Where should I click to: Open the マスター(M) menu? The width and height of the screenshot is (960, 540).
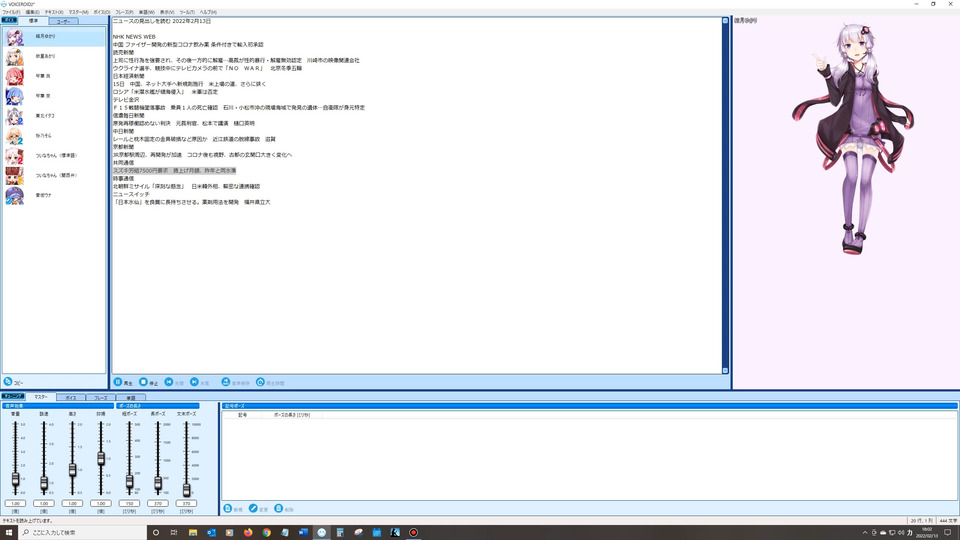click(x=78, y=12)
